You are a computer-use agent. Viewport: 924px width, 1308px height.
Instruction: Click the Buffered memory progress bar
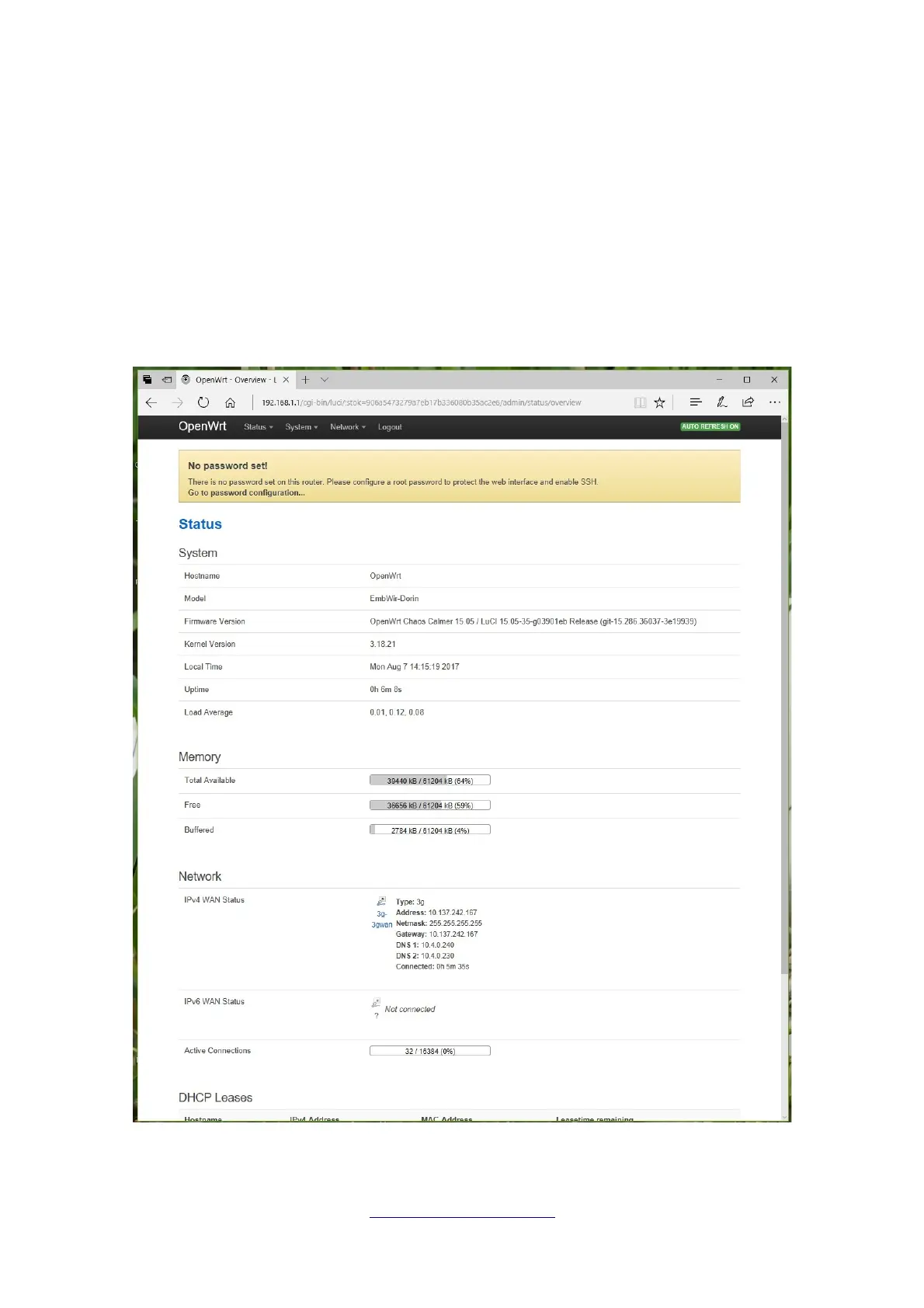point(430,830)
